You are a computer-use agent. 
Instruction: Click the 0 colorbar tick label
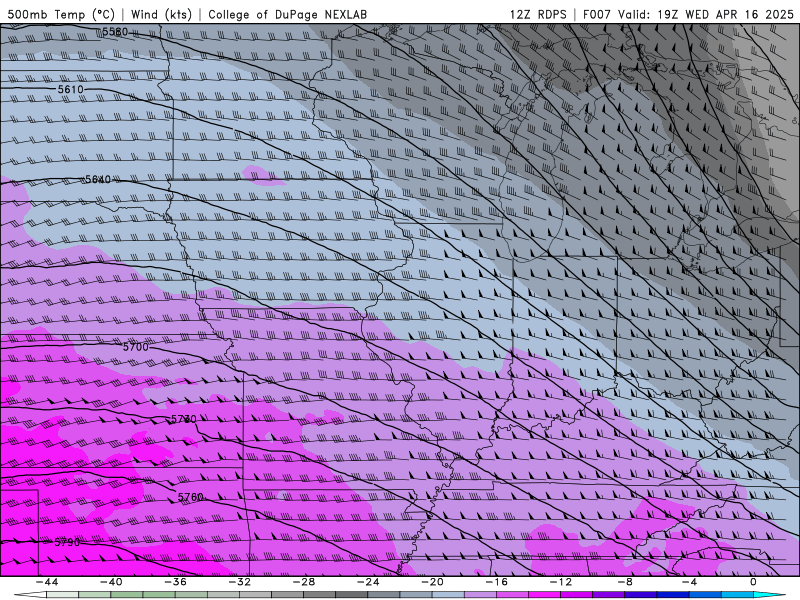[753, 582]
